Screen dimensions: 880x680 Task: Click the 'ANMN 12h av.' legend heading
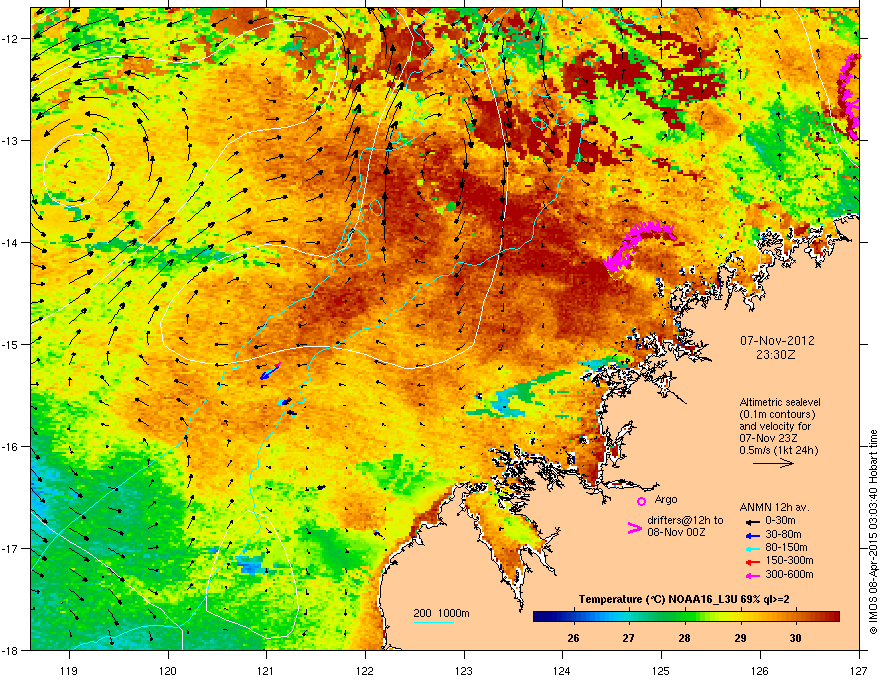pyautogui.click(x=774, y=508)
